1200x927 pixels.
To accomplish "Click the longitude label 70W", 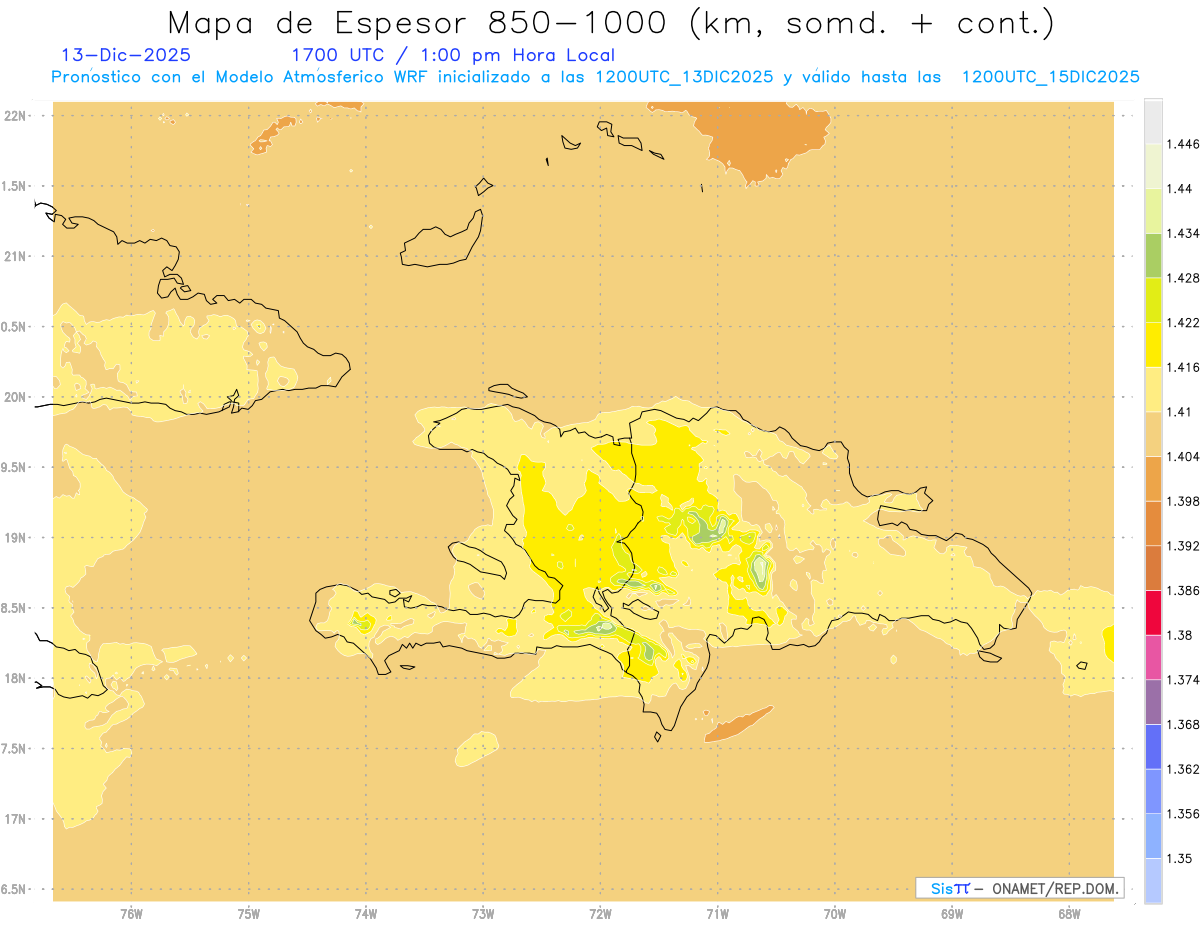I will 835,913.
